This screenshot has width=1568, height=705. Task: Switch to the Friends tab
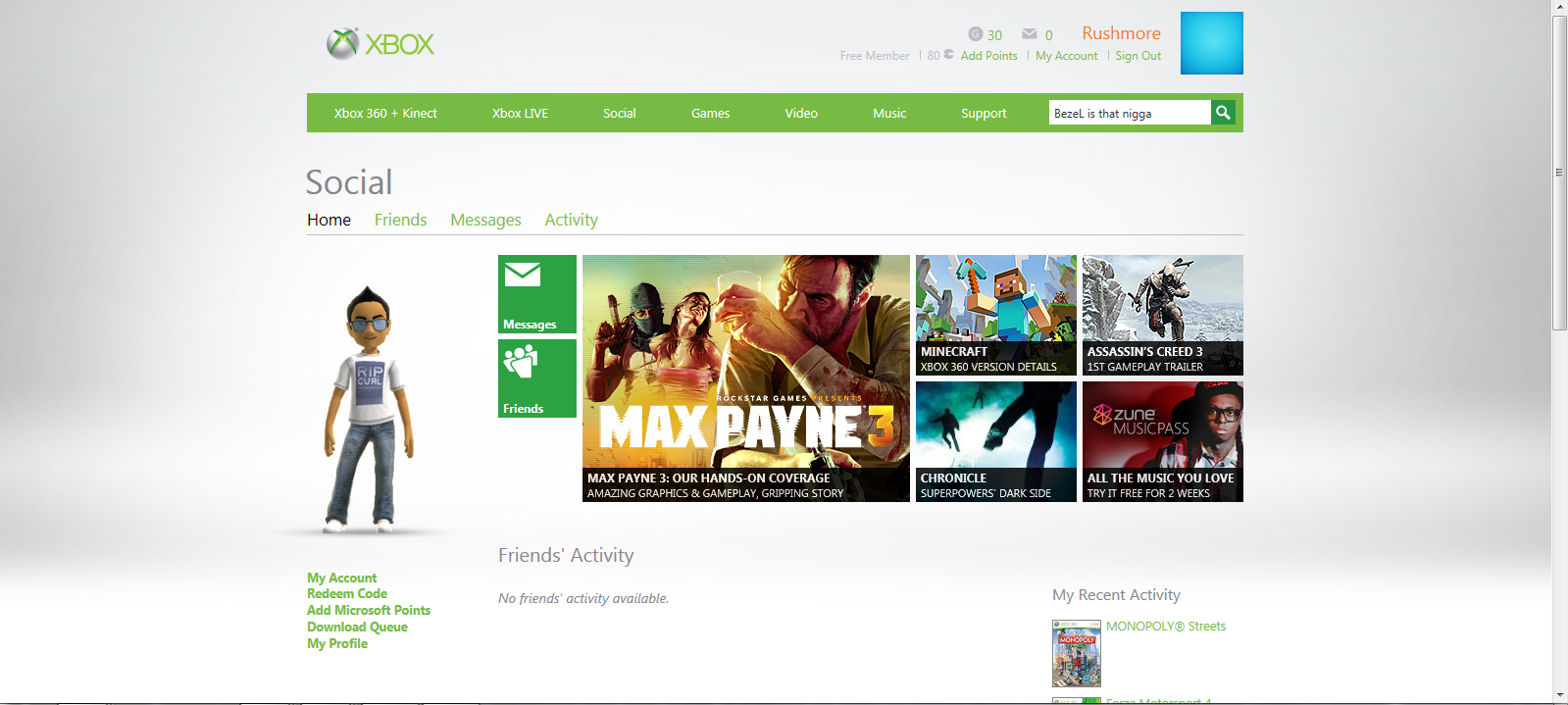pos(400,220)
